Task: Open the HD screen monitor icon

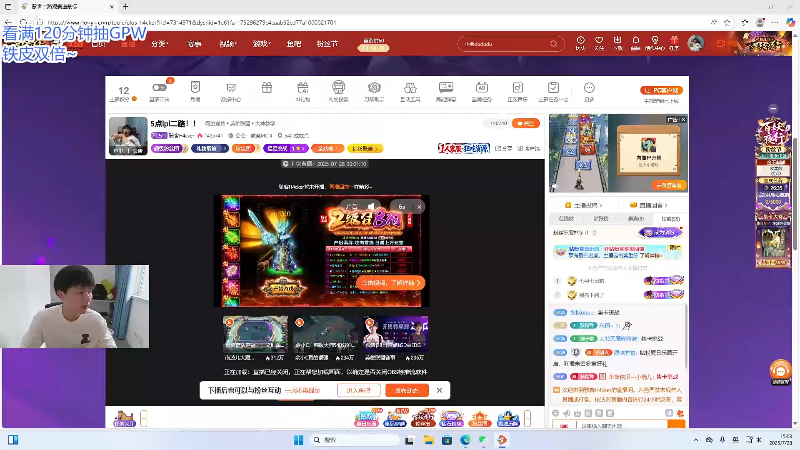Action: (x=446, y=88)
